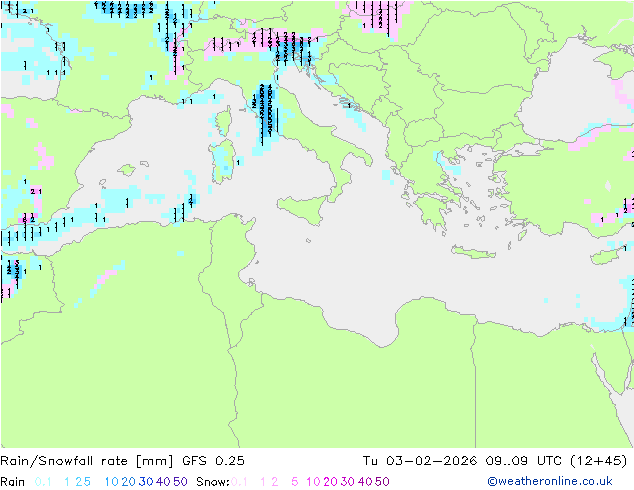Viewport: 634px width, 490px height.
Task: Pick the Snow 10 legend value
Action: 313,482
